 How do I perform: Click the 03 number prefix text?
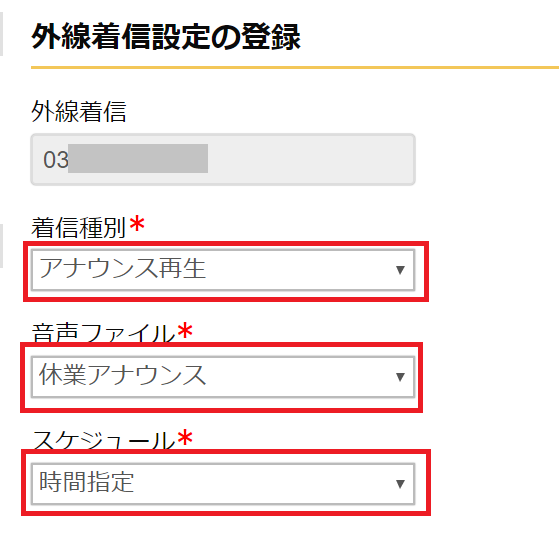point(56,160)
